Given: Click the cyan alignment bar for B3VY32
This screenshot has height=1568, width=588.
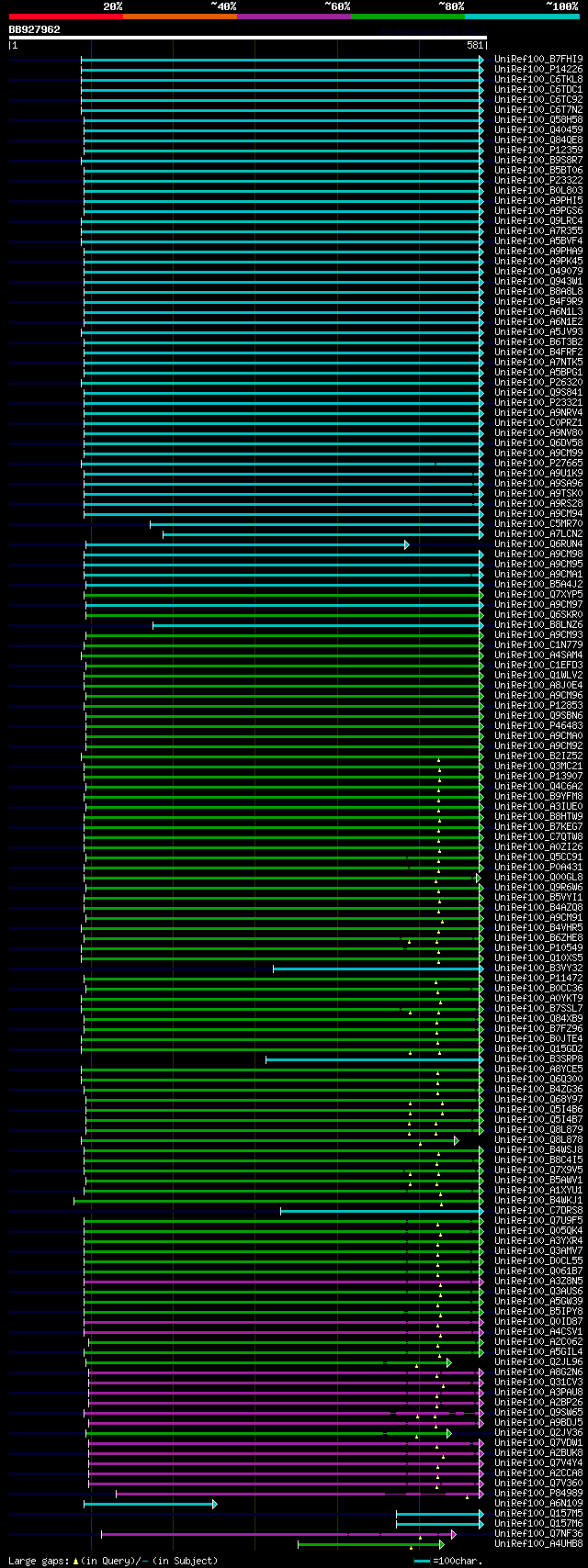Looking at the screenshot, I should pos(378,969).
